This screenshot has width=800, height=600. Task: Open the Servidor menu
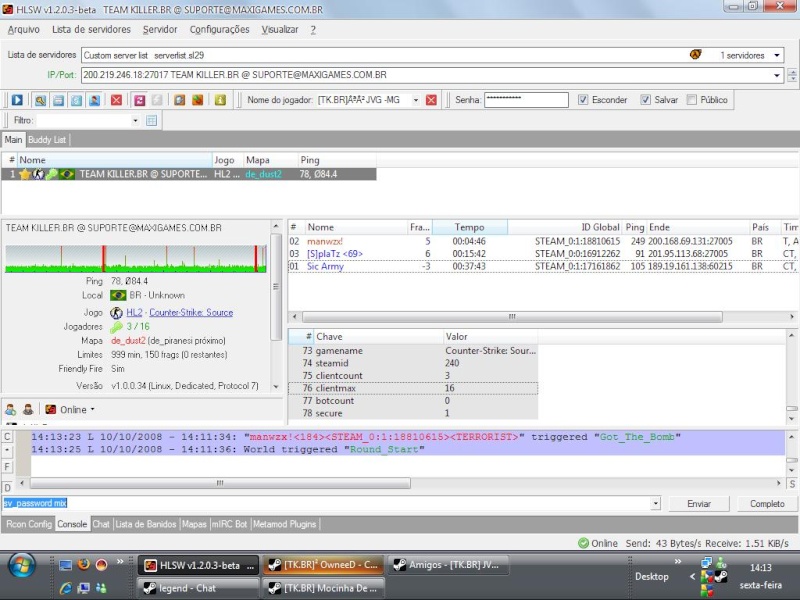pyautogui.click(x=160, y=30)
